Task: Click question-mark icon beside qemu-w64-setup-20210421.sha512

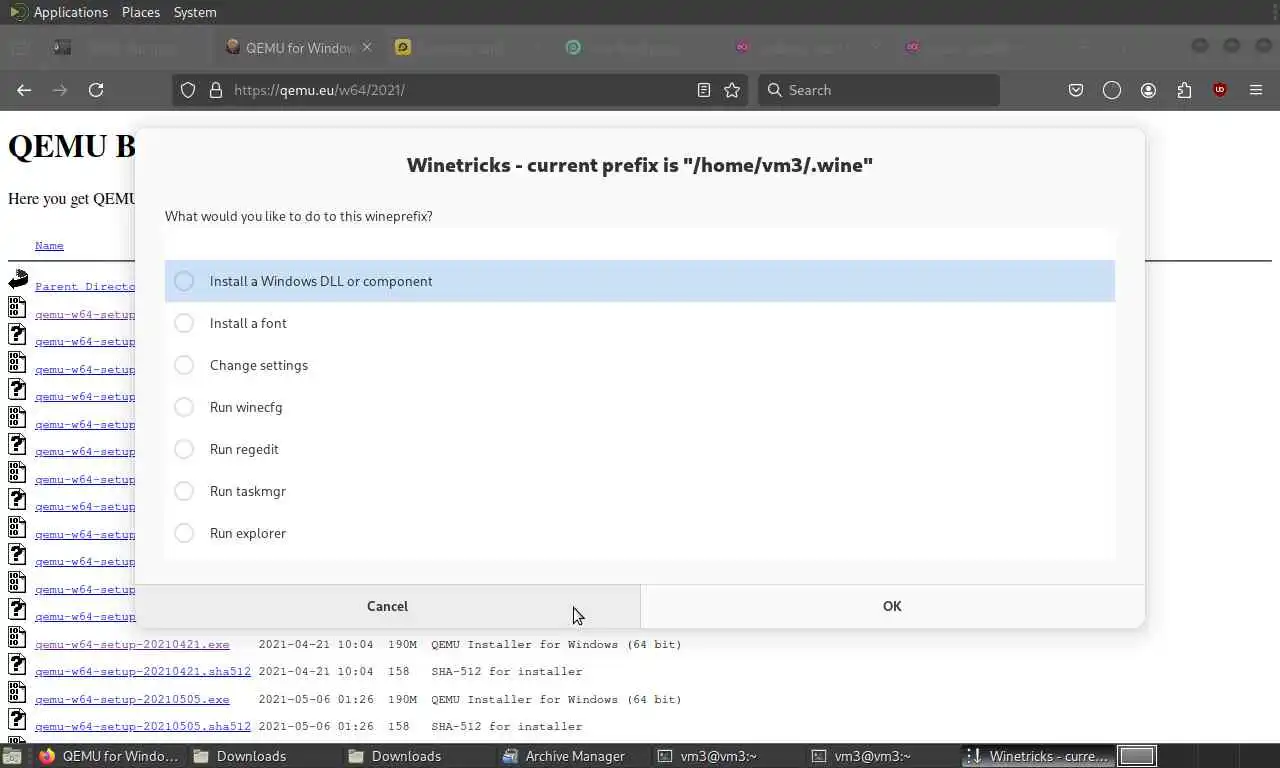Action: point(17,663)
